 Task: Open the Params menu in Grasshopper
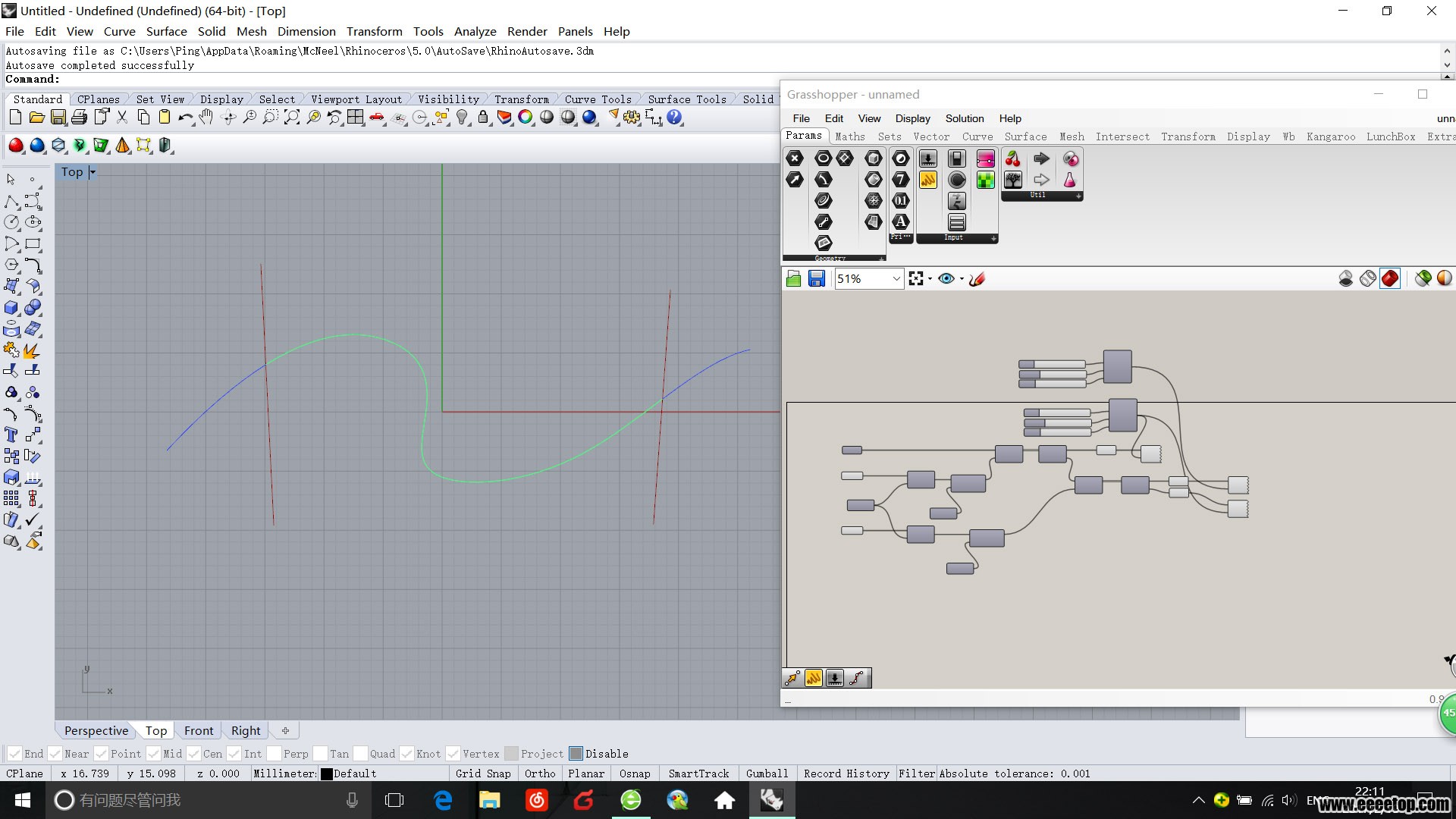[808, 136]
